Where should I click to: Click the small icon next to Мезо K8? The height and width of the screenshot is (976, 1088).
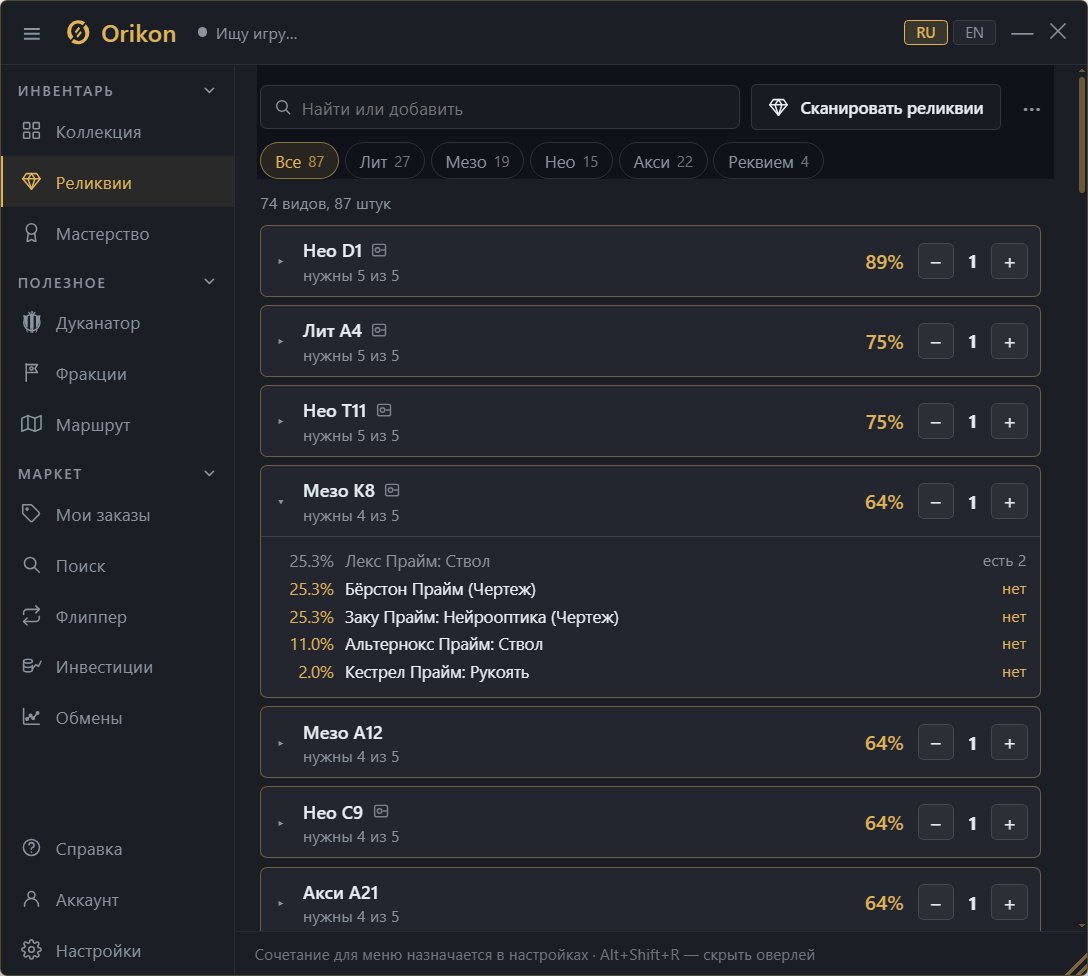(392, 490)
